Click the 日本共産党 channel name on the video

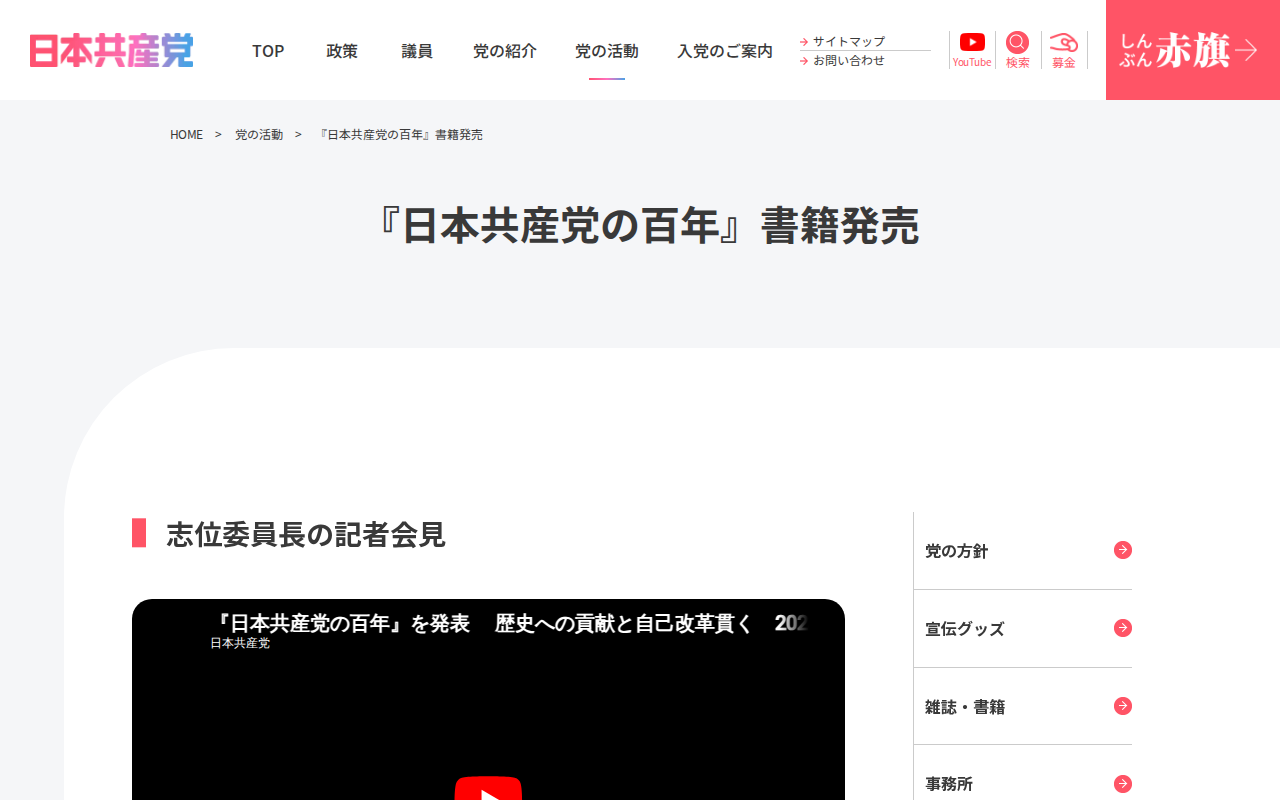[x=240, y=643]
